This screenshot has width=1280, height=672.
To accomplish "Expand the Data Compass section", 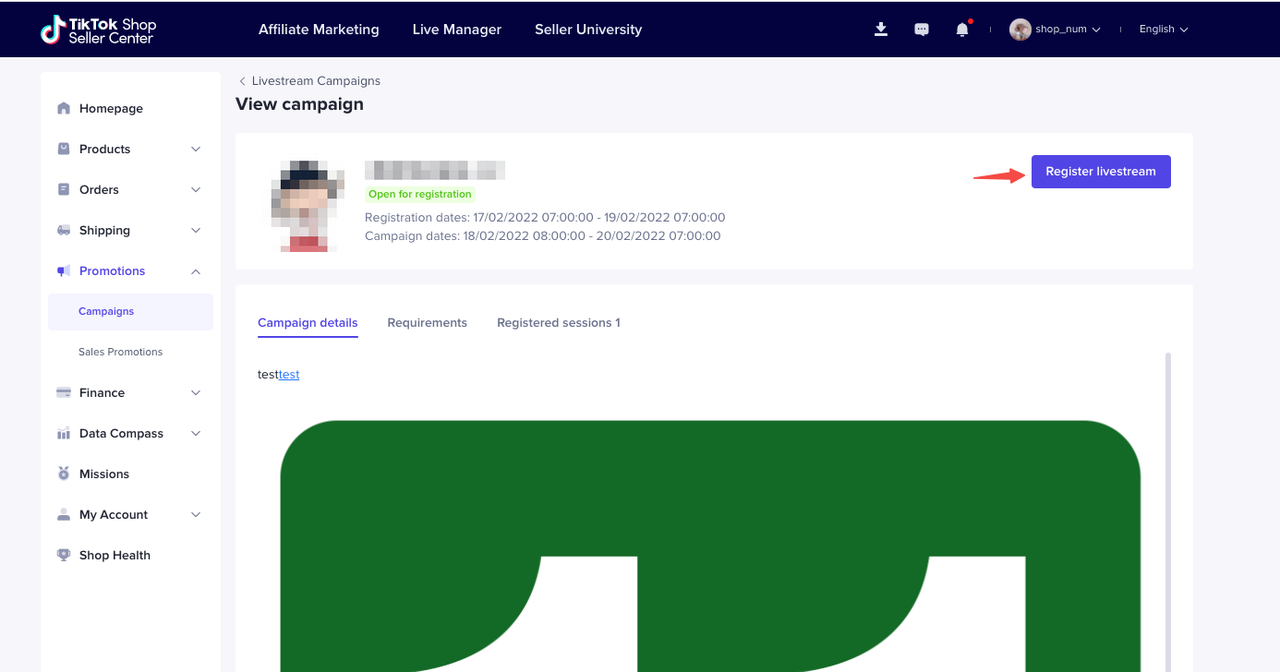I will click(196, 433).
